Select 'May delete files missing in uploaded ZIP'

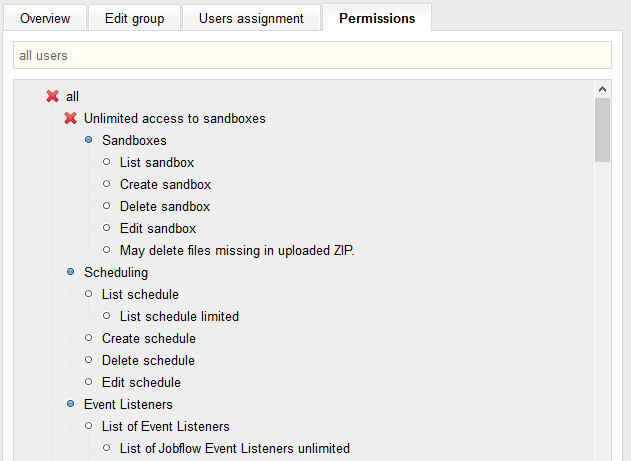tap(237, 250)
